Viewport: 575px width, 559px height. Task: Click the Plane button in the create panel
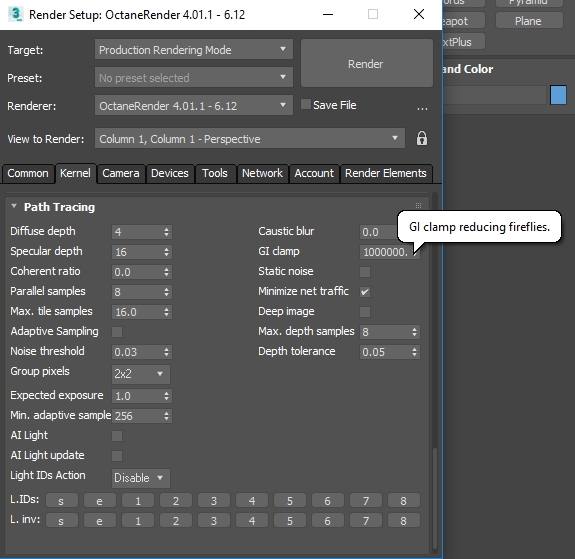click(528, 21)
